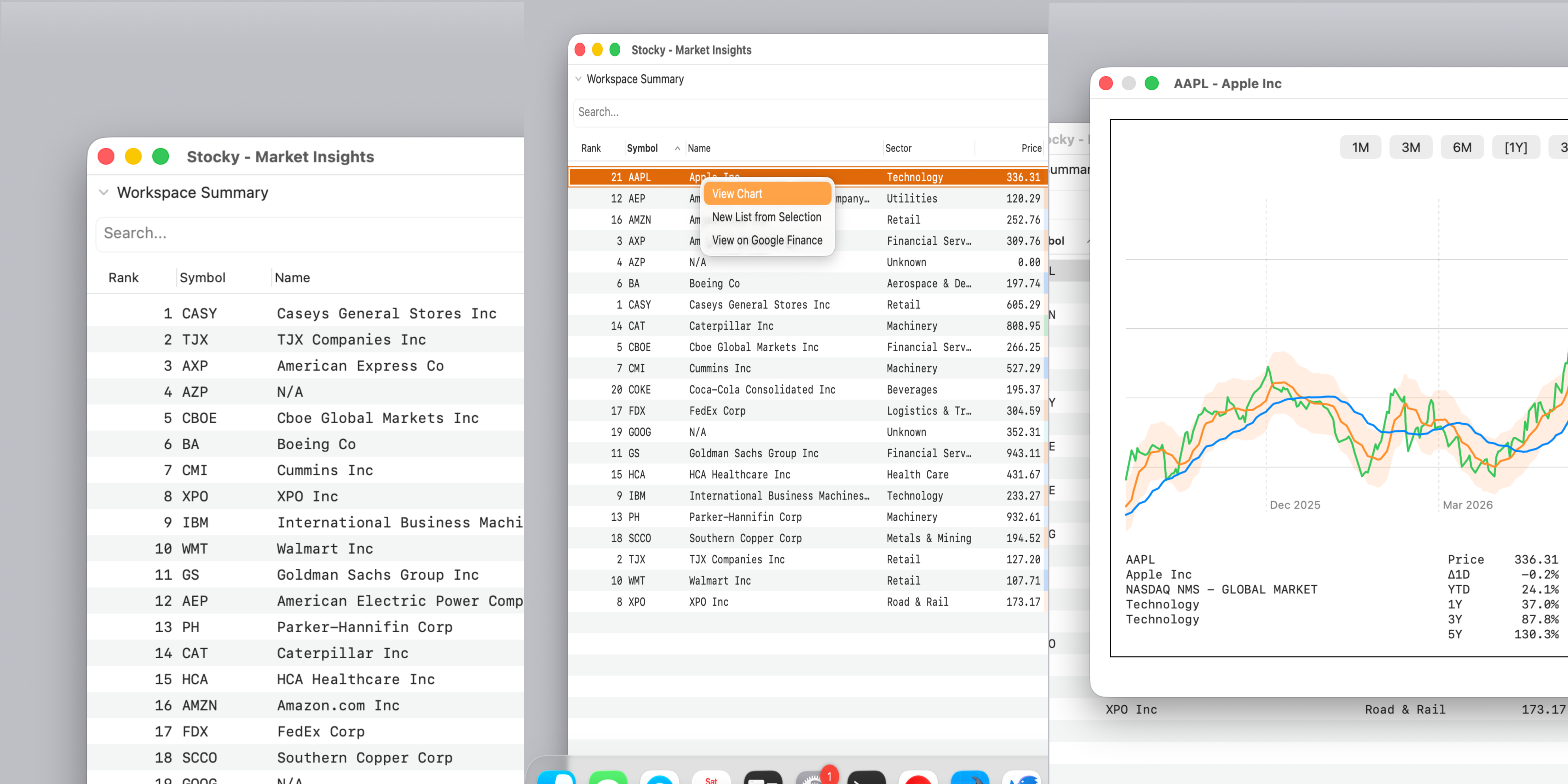Sort the middle table by the Sector column
The width and height of the screenshot is (1568, 784).
[x=898, y=148]
